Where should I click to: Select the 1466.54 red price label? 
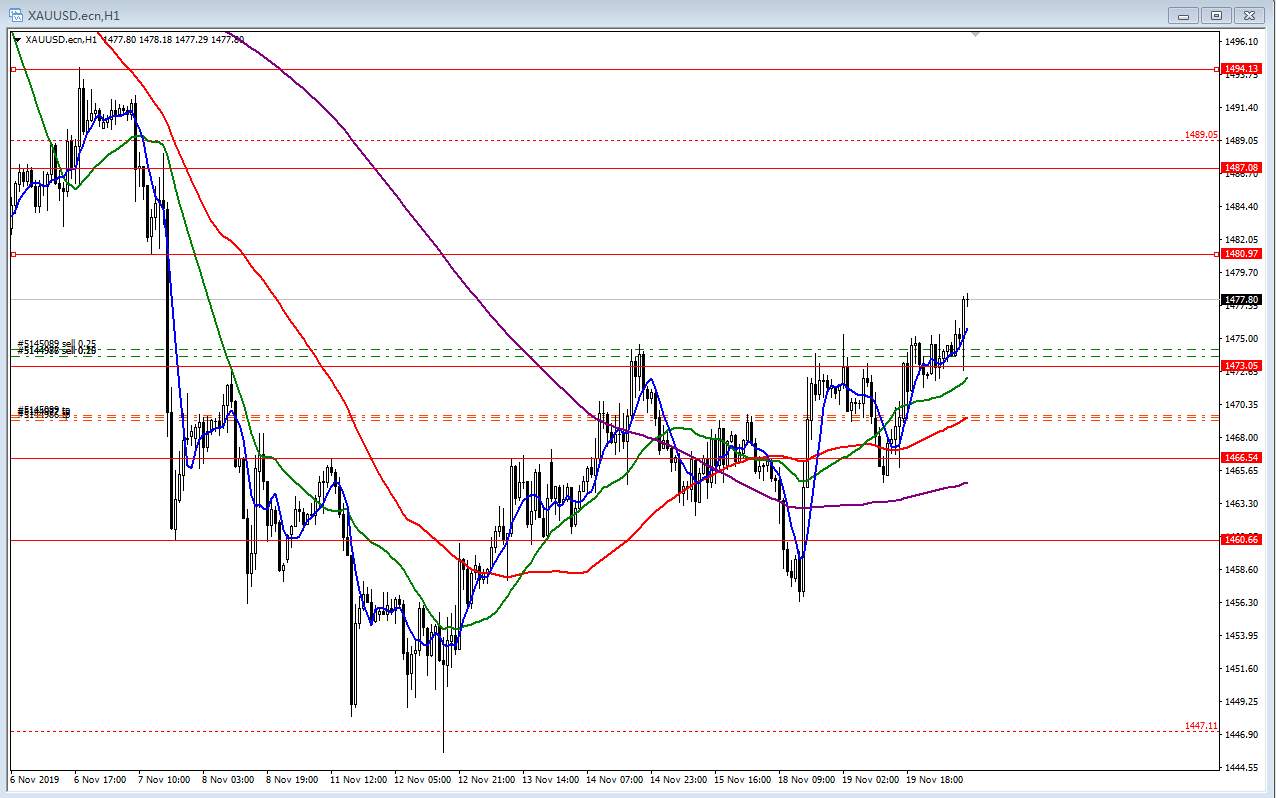pos(1242,457)
